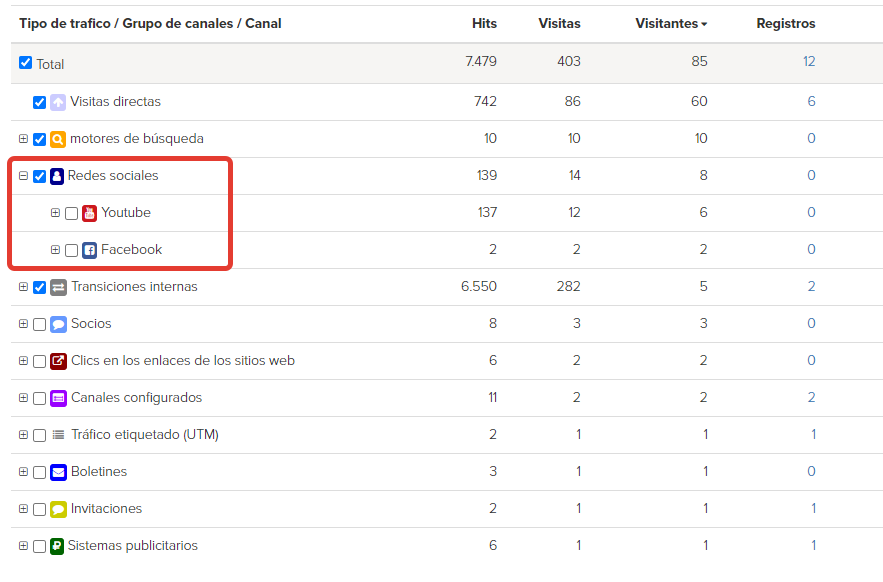This screenshot has width=883, height=582.
Task: Click the Sistemas publicitarios green icon
Action: (x=57, y=546)
